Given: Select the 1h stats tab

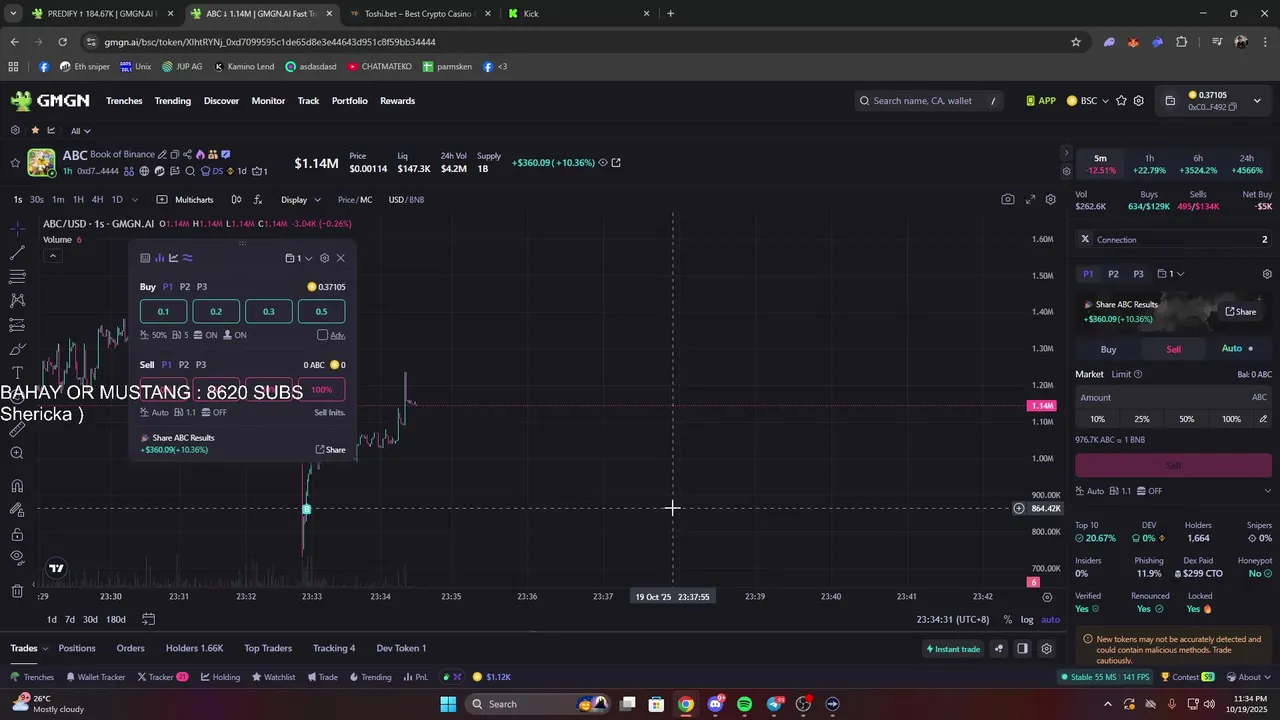Looking at the screenshot, I should pyautogui.click(x=1149, y=164).
